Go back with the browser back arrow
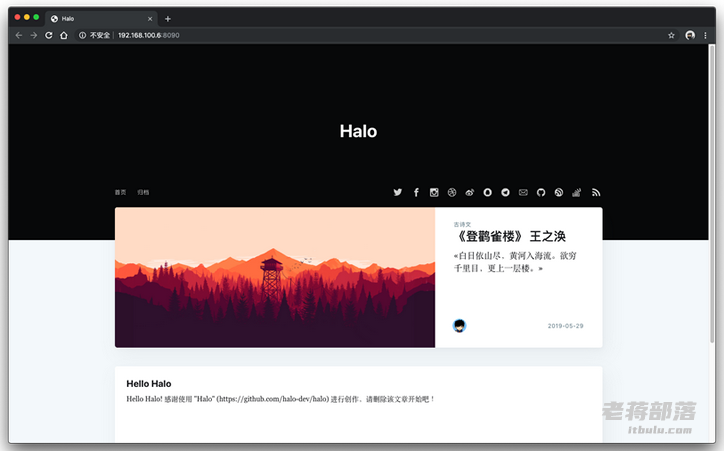Screen dimensions: 724x451 (19, 35)
